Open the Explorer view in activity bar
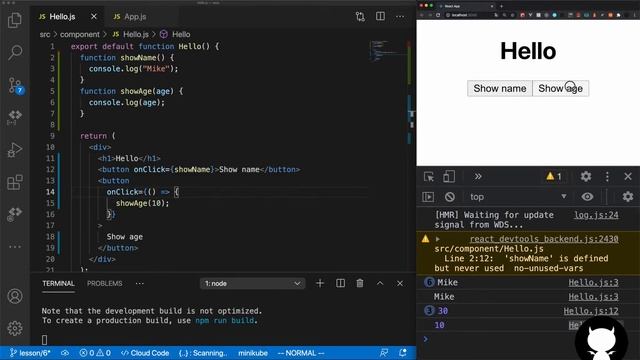The image size is (640, 360). tap(15, 20)
